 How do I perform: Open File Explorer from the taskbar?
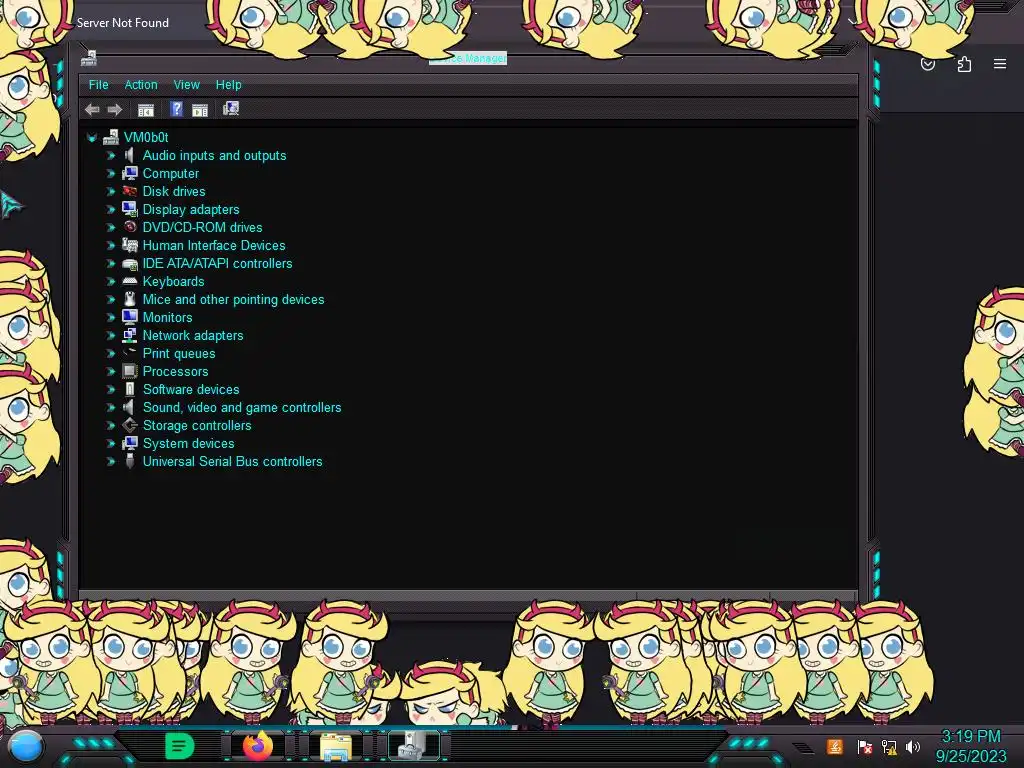pyautogui.click(x=336, y=746)
